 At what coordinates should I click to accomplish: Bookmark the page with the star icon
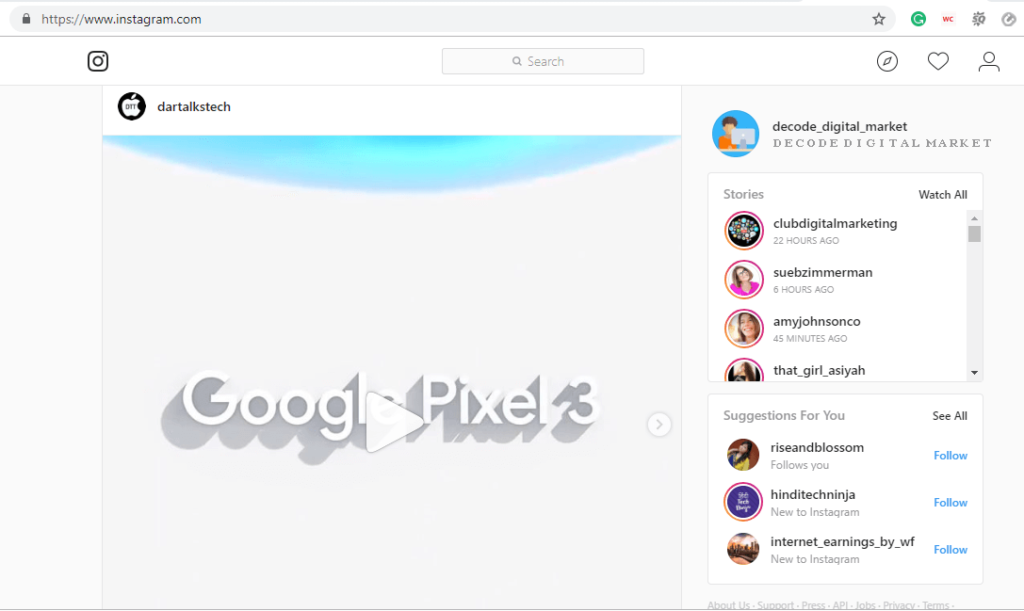879,18
